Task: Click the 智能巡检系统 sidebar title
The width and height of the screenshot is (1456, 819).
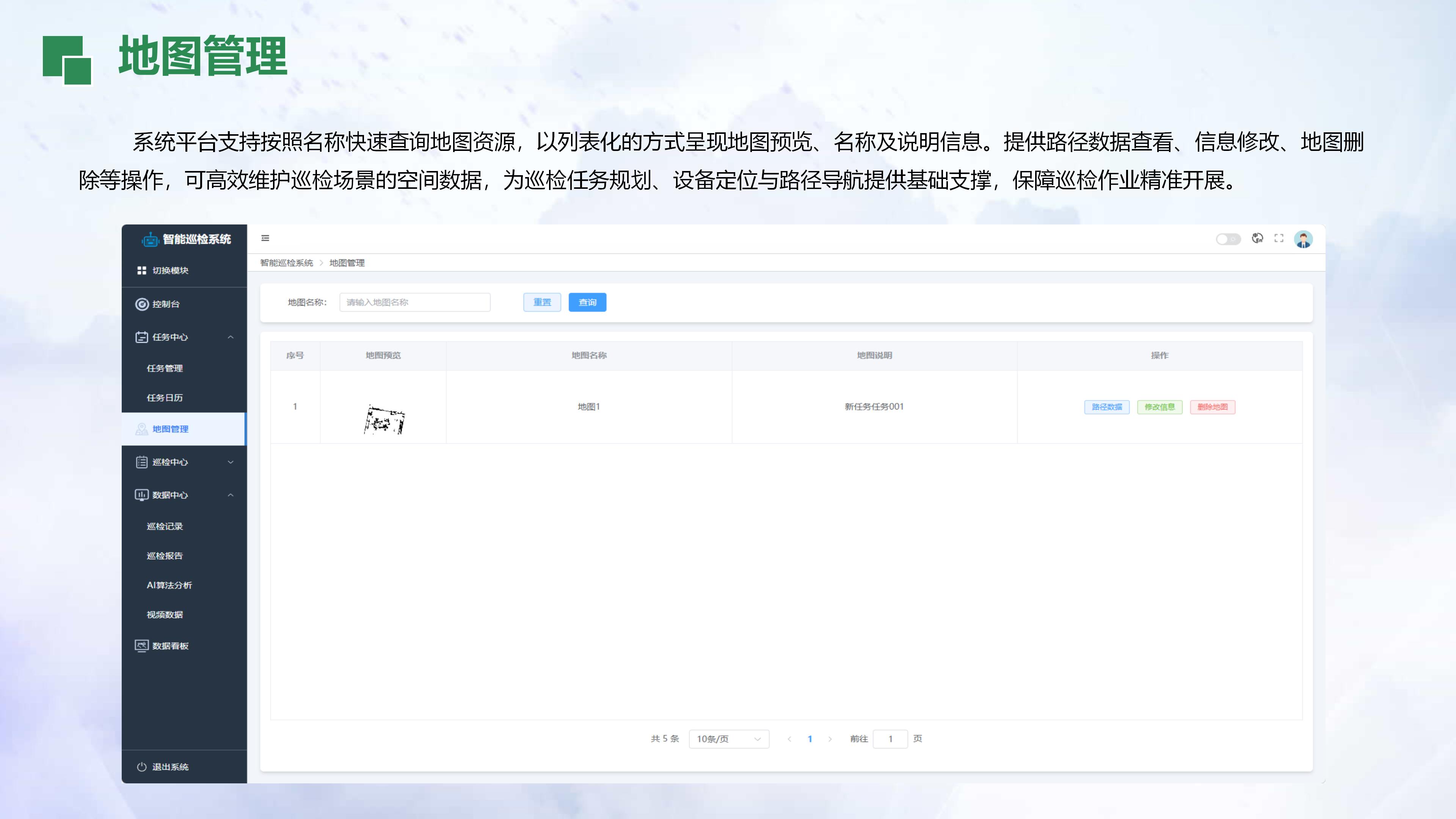Action: point(197,240)
